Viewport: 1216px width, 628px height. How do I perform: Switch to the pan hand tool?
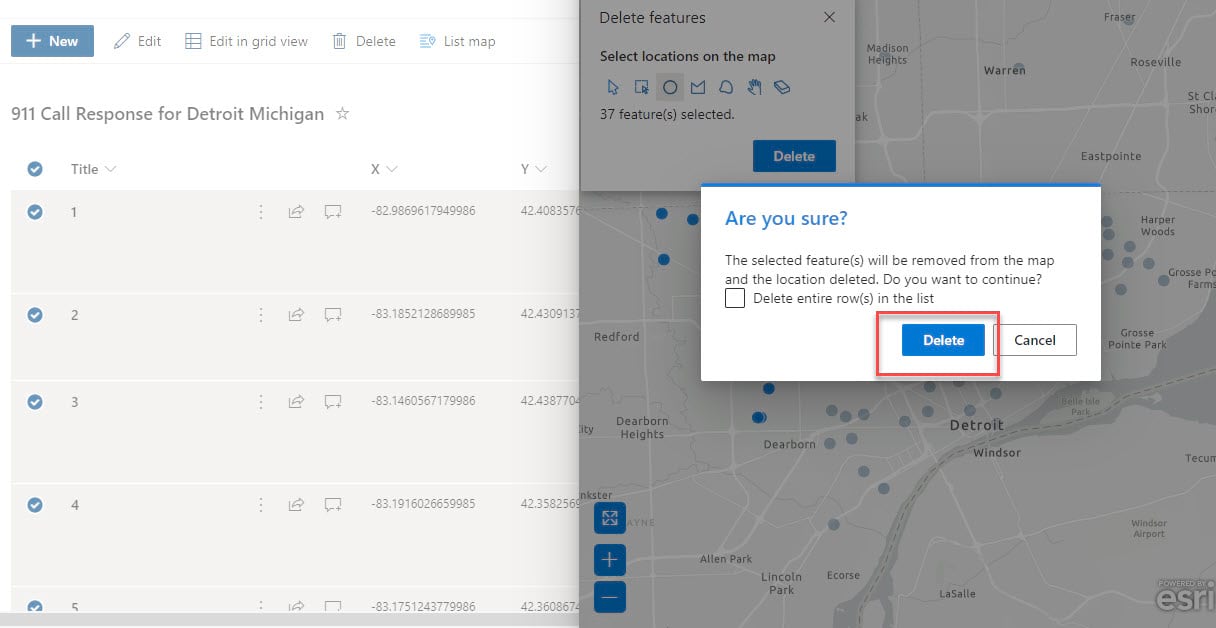754,87
